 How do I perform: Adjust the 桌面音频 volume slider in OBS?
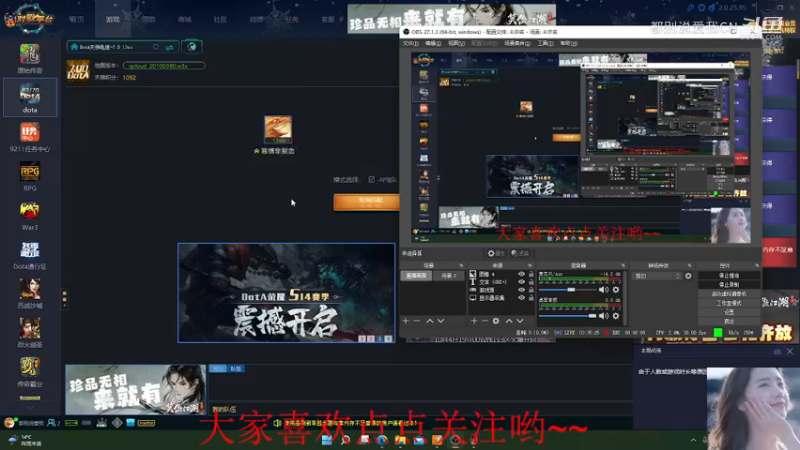click(568, 316)
